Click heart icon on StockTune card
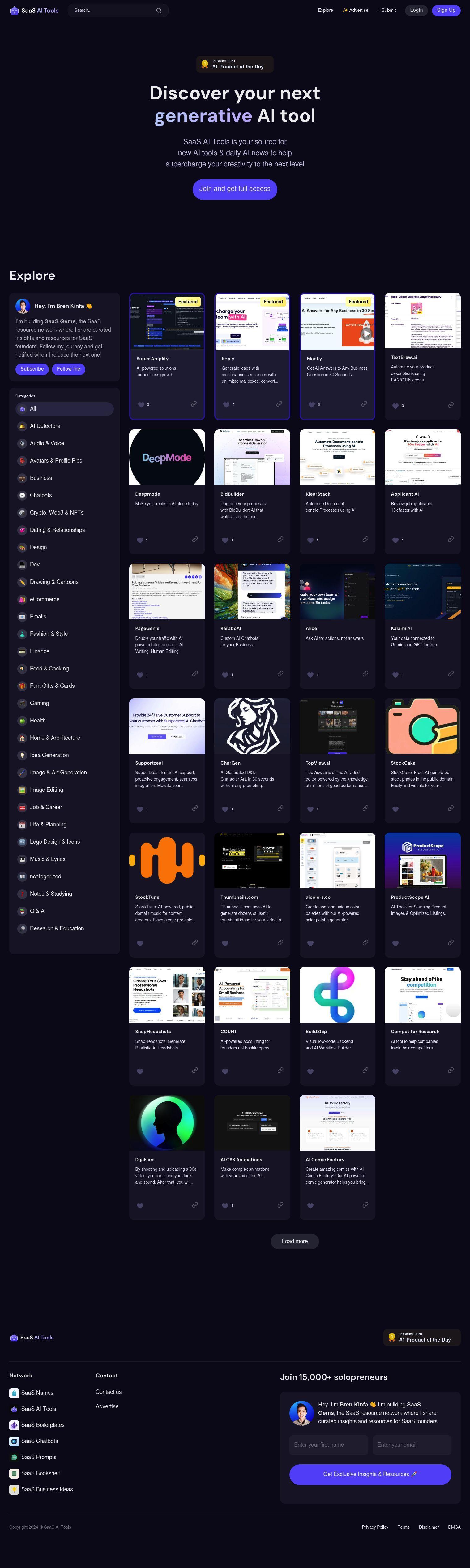Image resolution: width=470 pixels, height=1568 pixels. pyautogui.click(x=140, y=944)
